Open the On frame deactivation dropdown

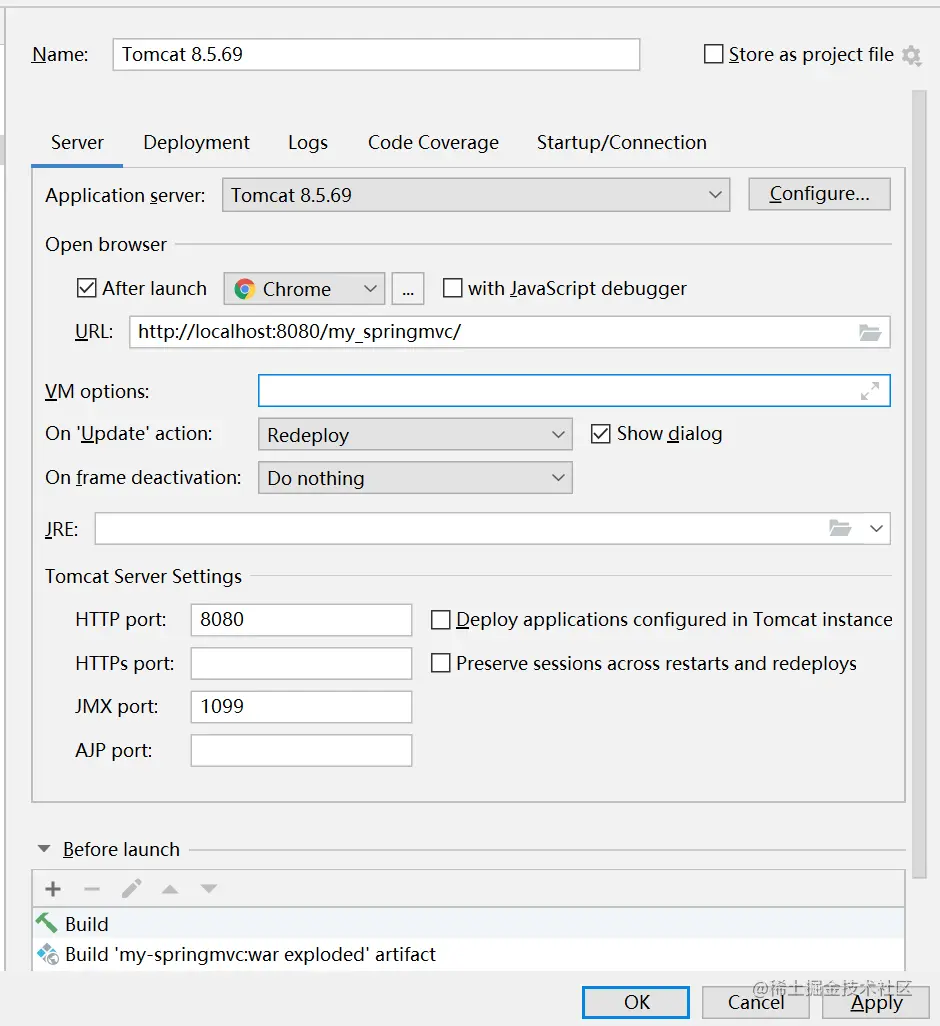coord(415,478)
